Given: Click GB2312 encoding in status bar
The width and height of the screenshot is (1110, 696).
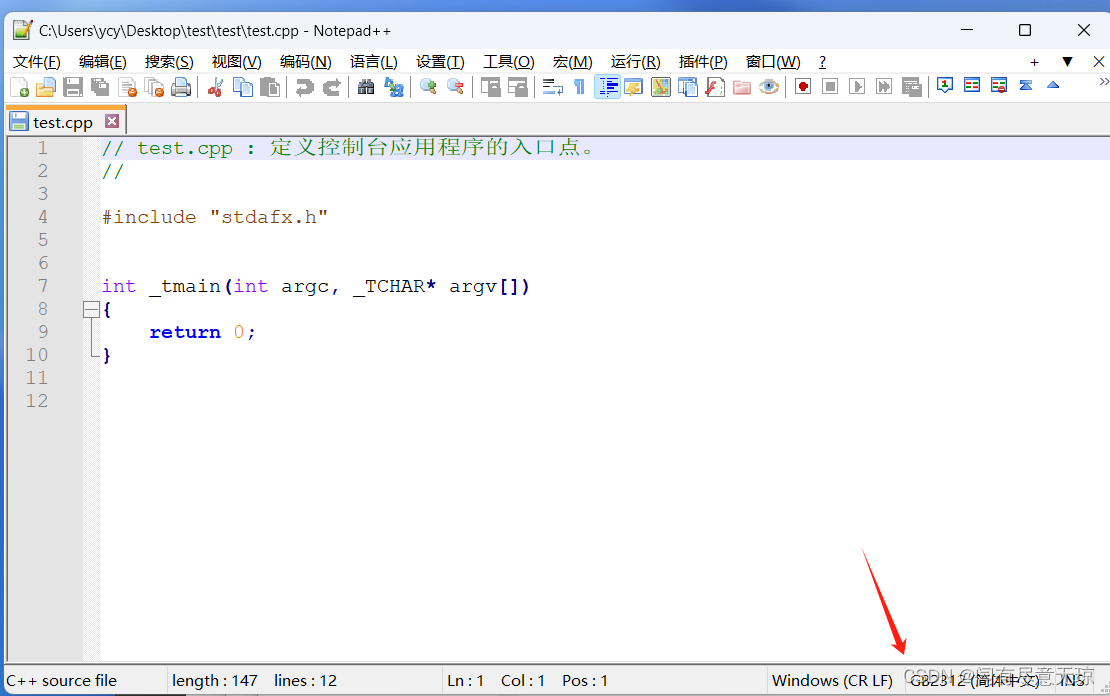Looking at the screenshot, I should (x=974, y=680).
